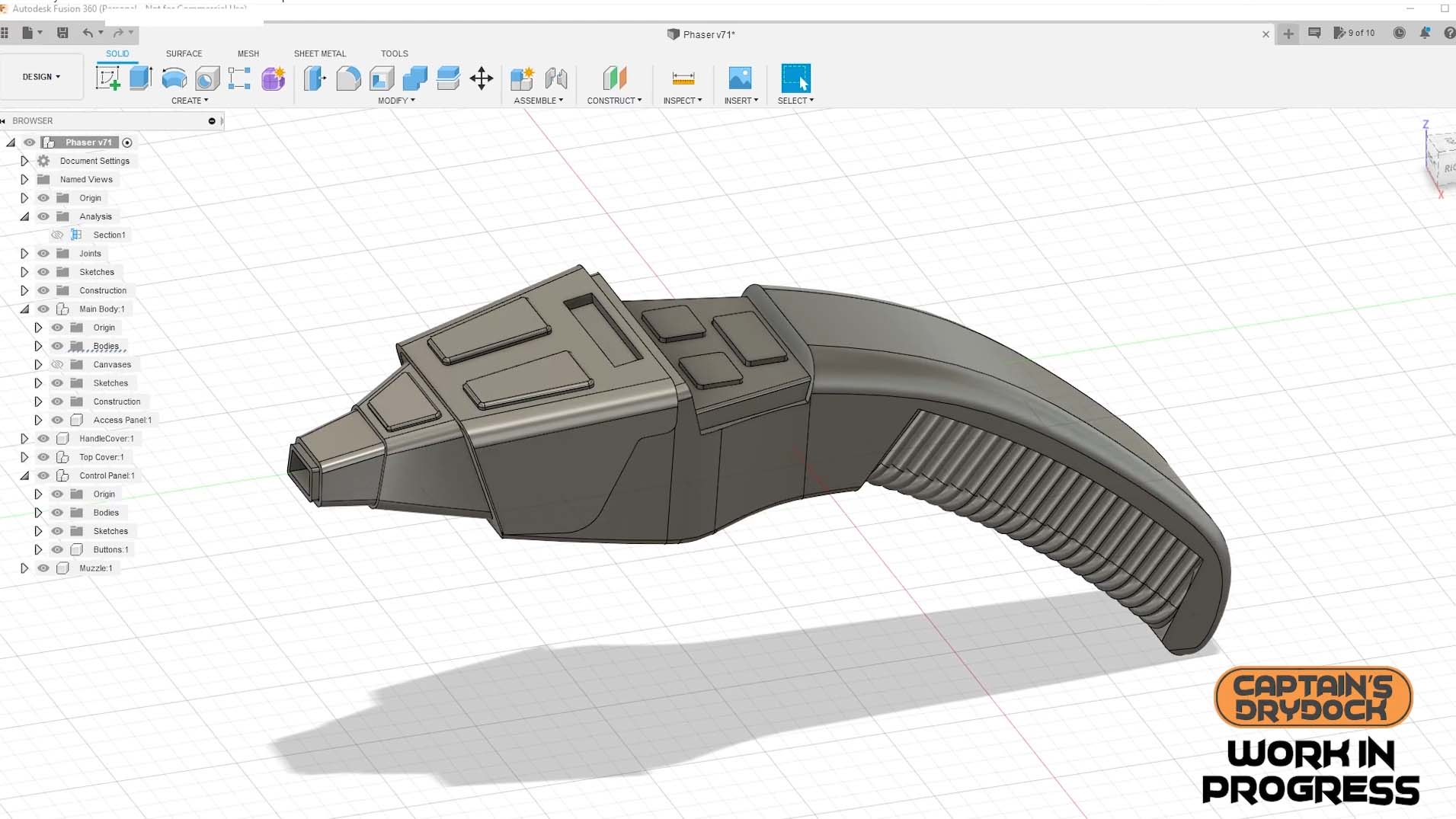Click the Create Sketch tool icon
1456x819 pixels.
click(107, 78)
